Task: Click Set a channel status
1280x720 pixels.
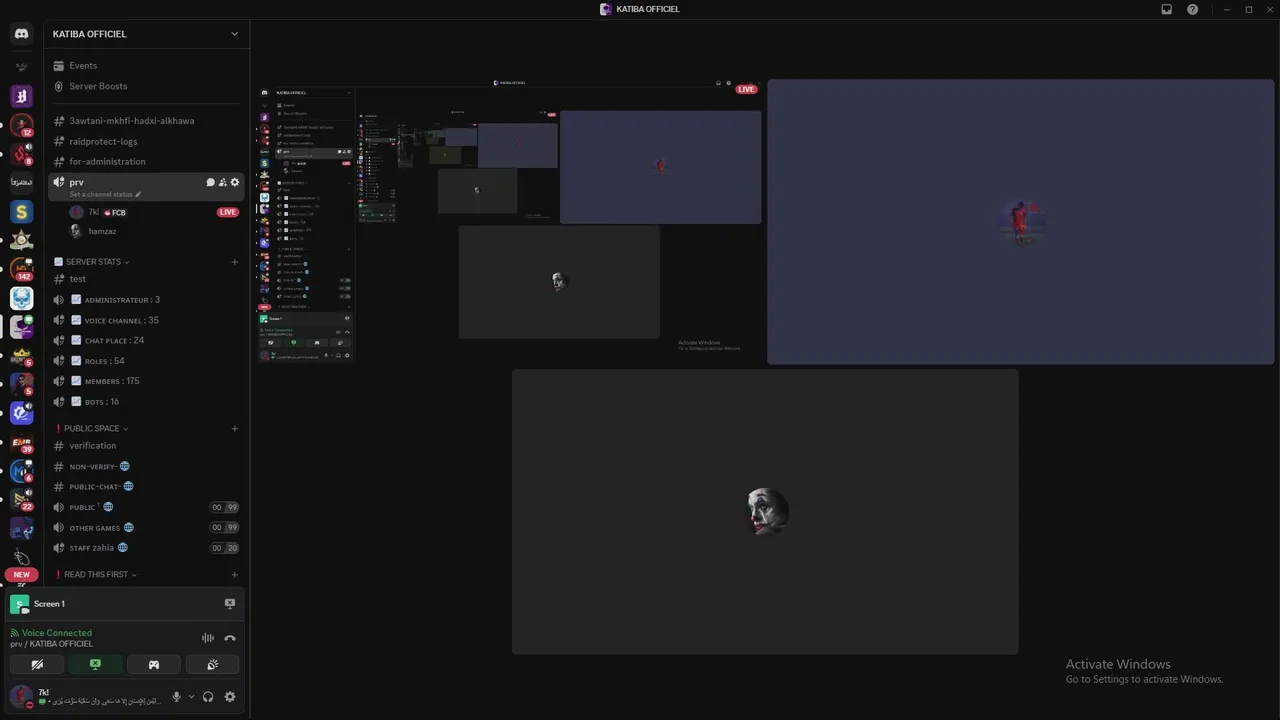Action: tap(101, 194)
